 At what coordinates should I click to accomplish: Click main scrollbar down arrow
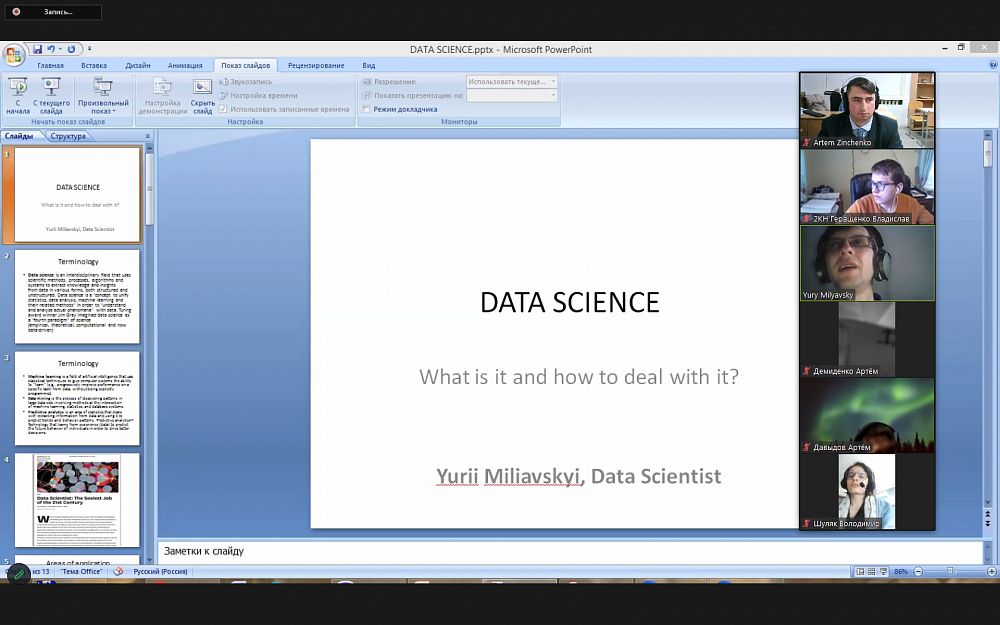point(988,504)
